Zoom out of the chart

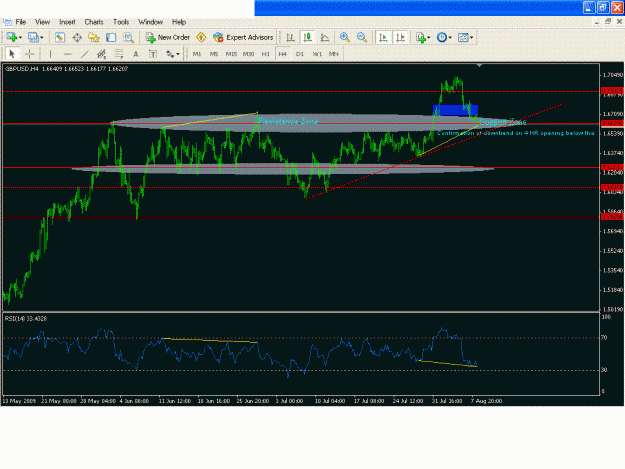[362, 37]
